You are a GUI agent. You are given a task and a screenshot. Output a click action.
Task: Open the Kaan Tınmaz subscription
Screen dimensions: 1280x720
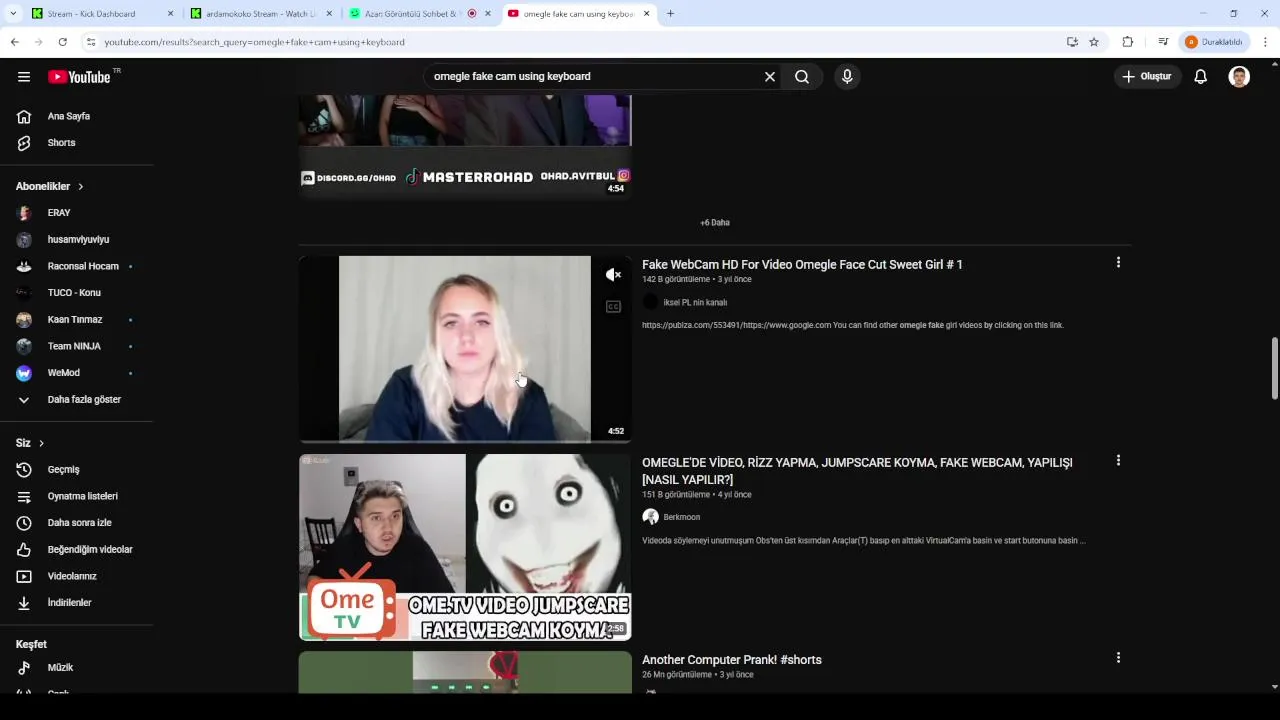77,320
